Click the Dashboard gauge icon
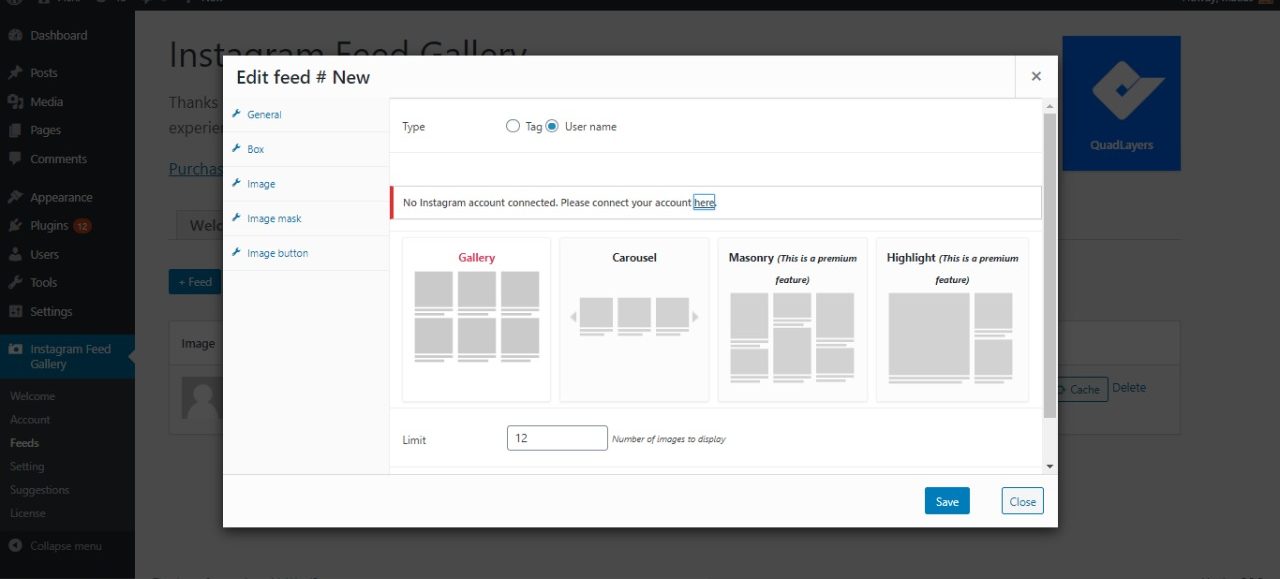1280x579 pixels. click(15, 35)
